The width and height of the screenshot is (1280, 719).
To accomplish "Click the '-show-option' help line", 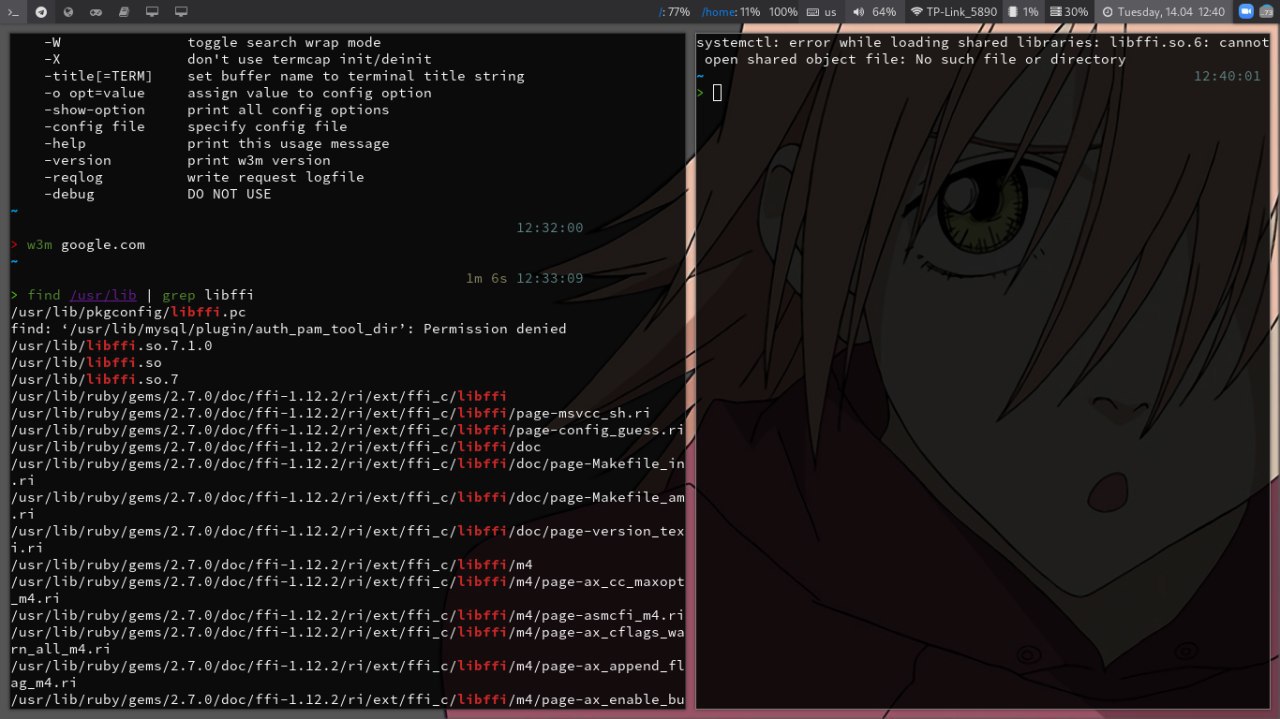I will [217, 110].
